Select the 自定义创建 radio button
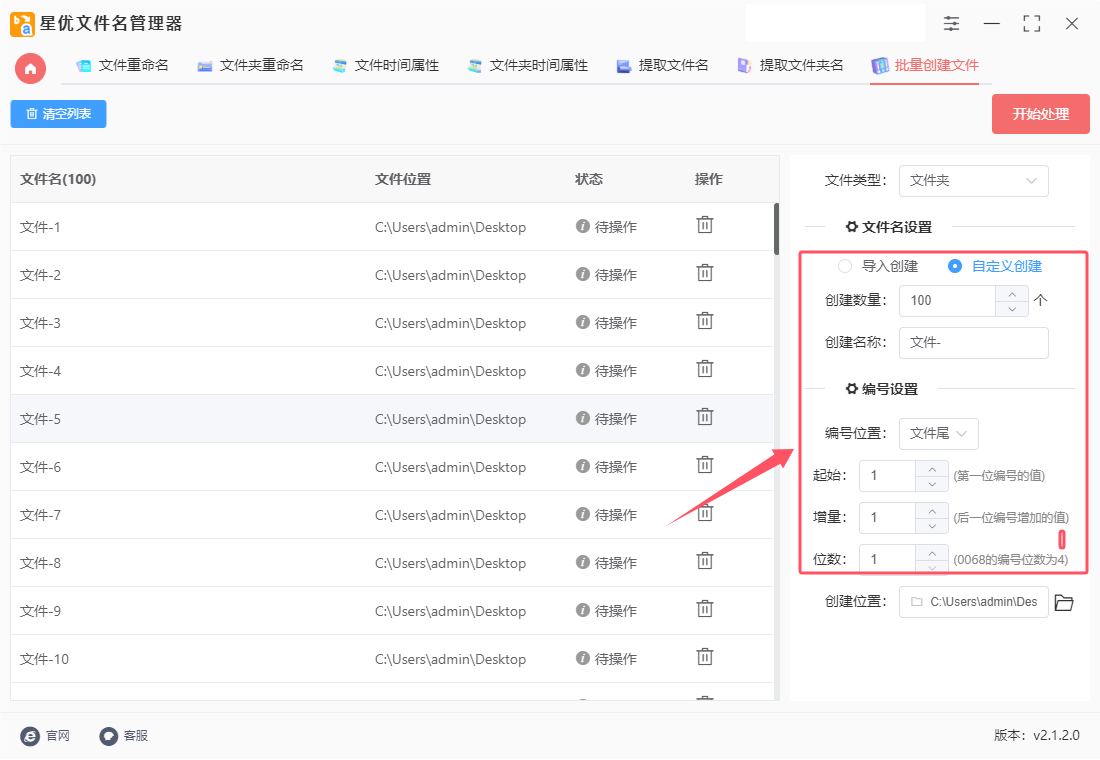The width and height of the screenshot is (1100, 760). tap(954, 266)
